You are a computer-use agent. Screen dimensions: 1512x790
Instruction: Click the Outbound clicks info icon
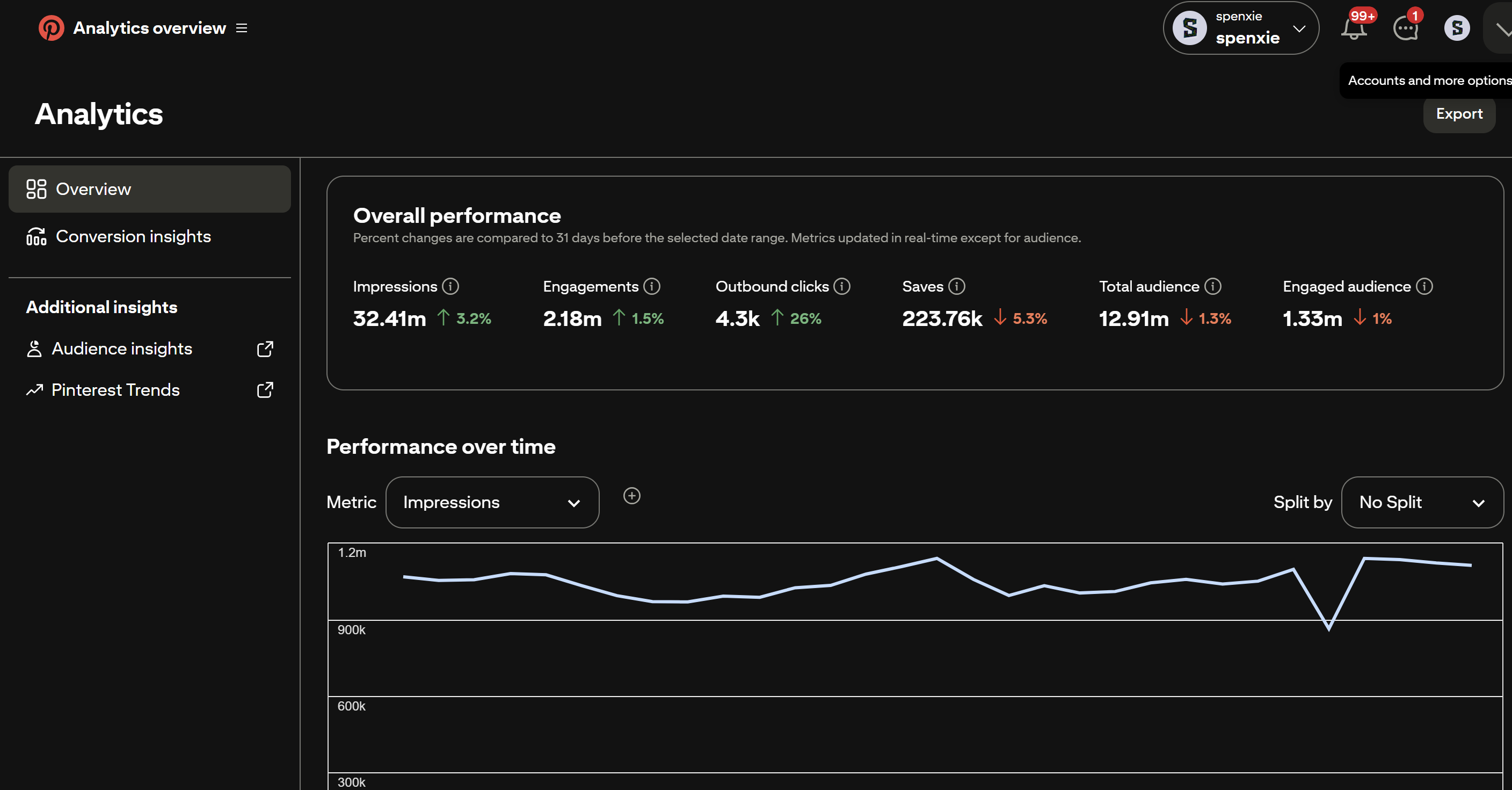tap(842, 286)
